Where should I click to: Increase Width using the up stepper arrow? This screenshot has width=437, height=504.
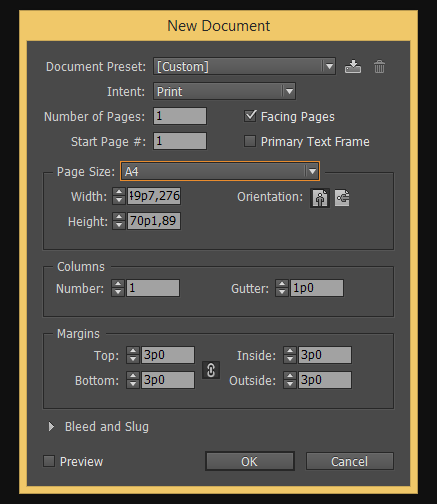[x=119, y=192]
